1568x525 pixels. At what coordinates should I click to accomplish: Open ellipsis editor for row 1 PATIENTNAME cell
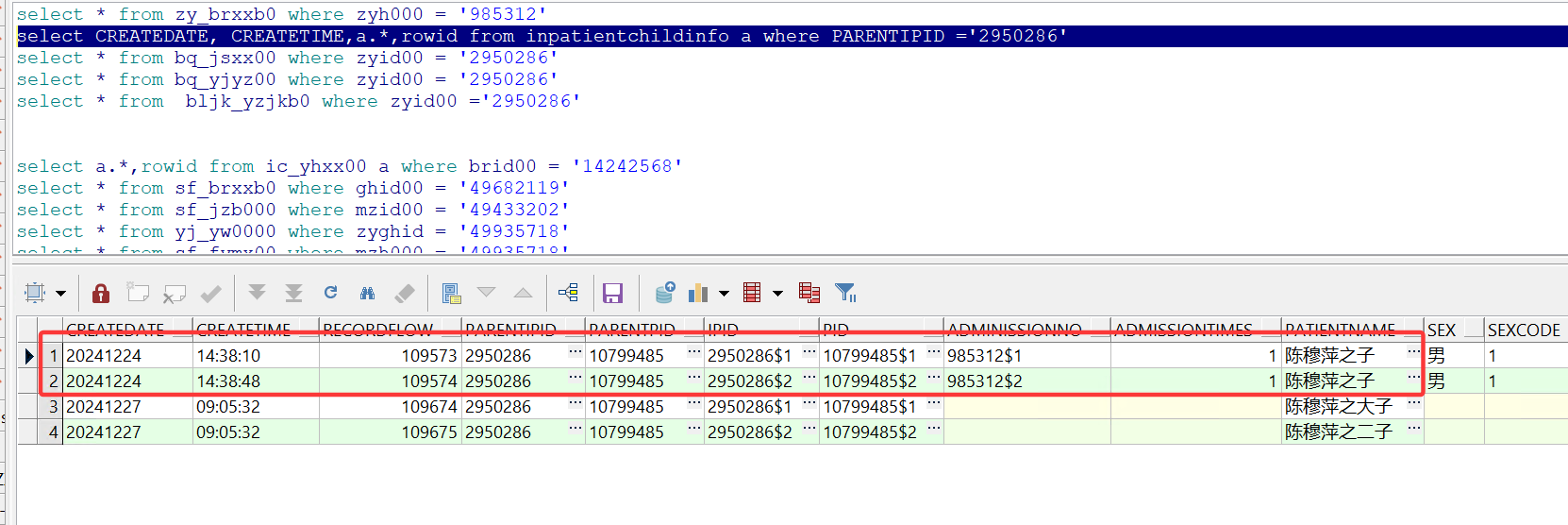pos(1414,354)
